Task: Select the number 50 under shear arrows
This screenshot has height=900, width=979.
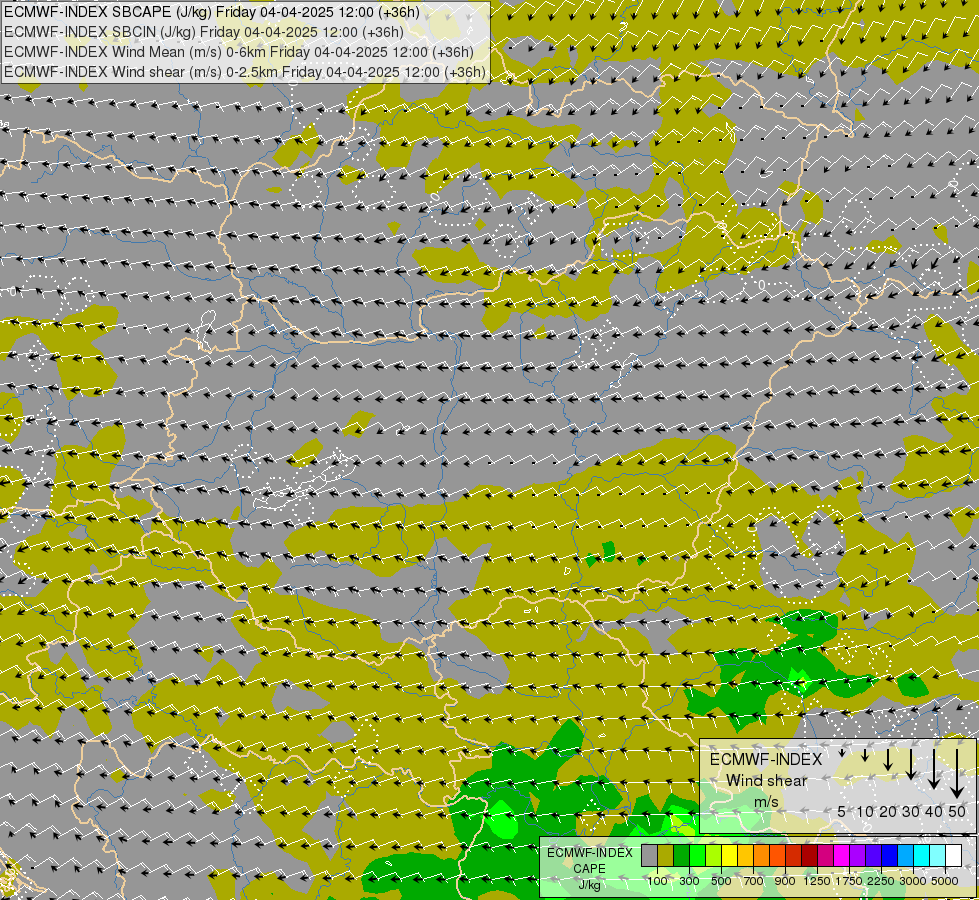Action: [957, 811]
